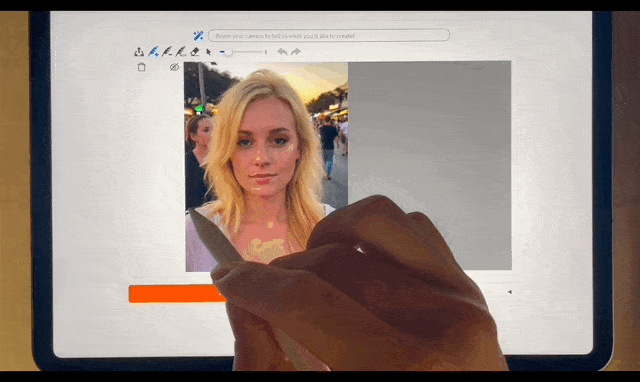The width and height of the screenshot is (640, 382).
Task: Click the empty gray output canvas
Action: point(429,165)
